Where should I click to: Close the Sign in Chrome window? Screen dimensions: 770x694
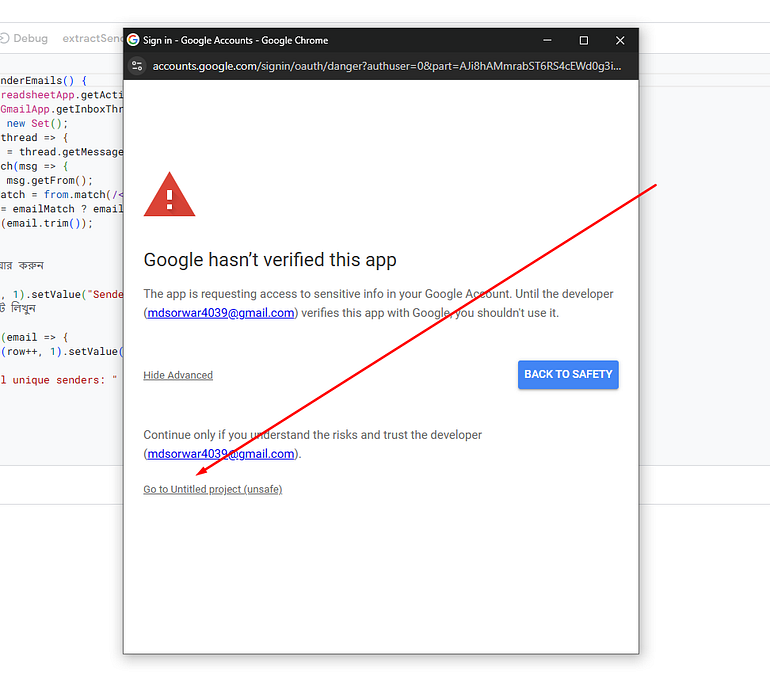click(620, 40)
